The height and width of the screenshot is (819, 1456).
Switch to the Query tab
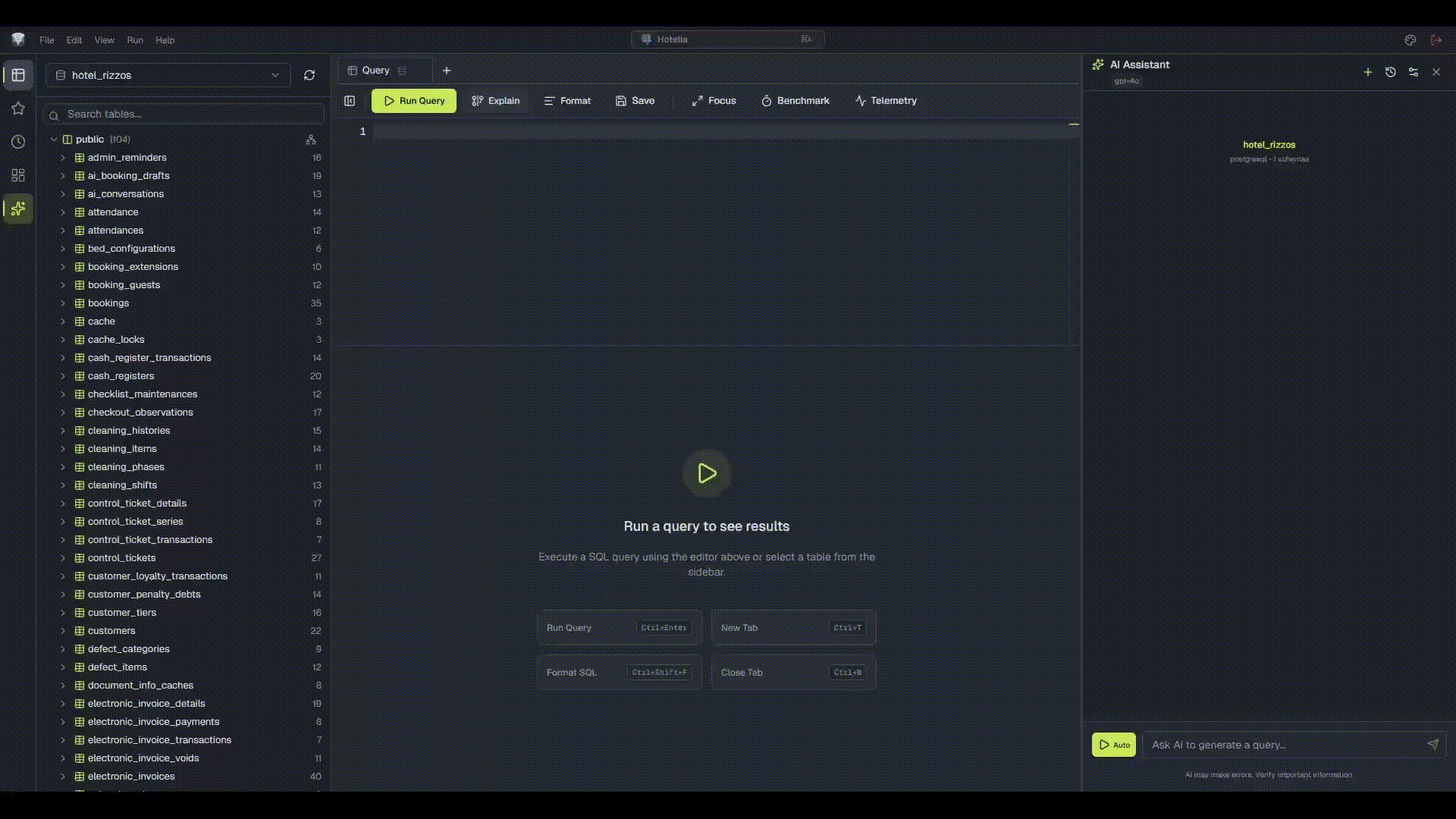[x=376, y=70]
